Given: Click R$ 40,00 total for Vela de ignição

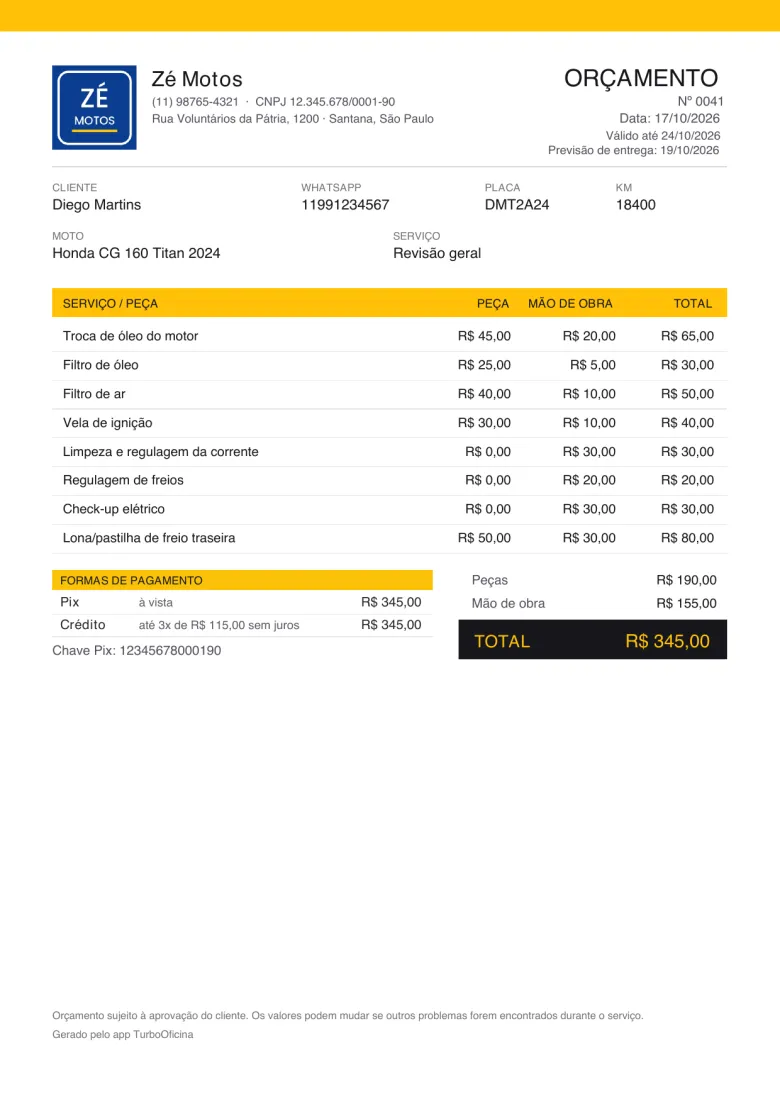Looking at the screenshot, I should tap(687, 422).
